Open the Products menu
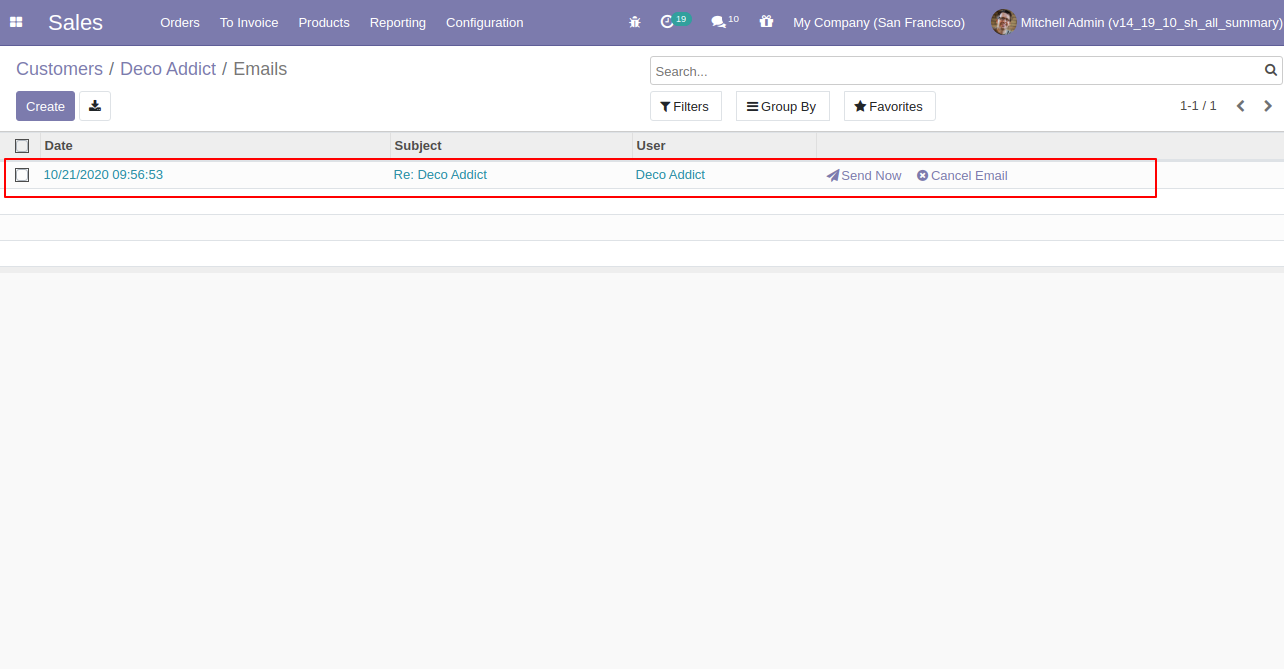Viewport: 1284px width, 669px height. point(324,22)
